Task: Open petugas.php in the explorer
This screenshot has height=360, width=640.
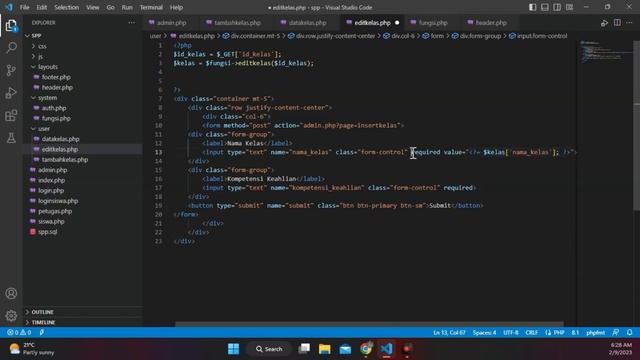Action: [x=55, y=211]
